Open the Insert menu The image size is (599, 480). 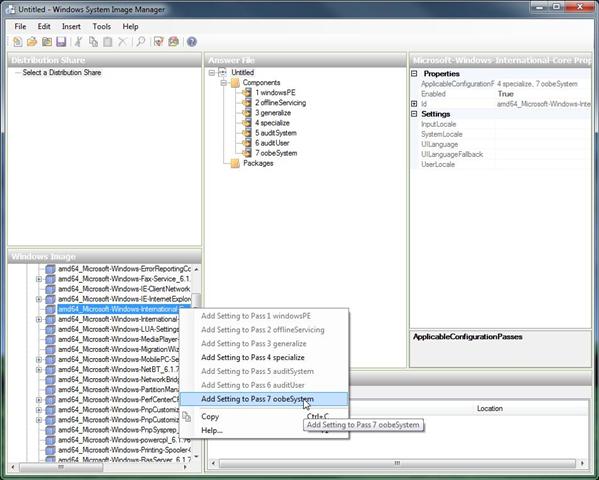point(71,26)
